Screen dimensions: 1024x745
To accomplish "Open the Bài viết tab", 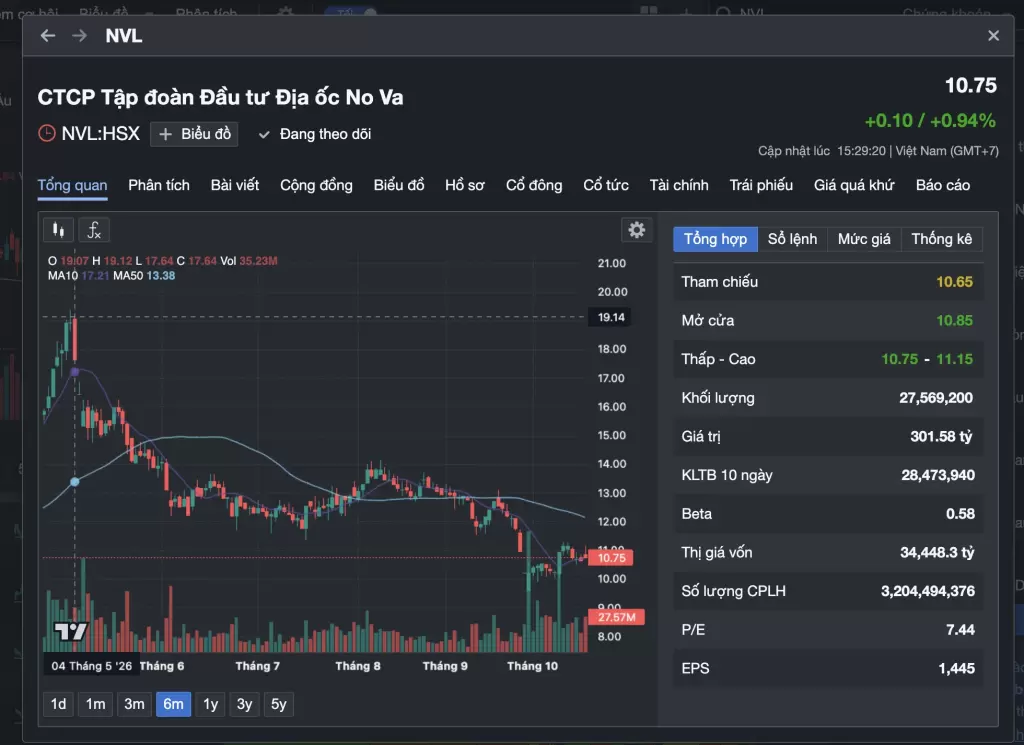I will [x=235, y=185].
